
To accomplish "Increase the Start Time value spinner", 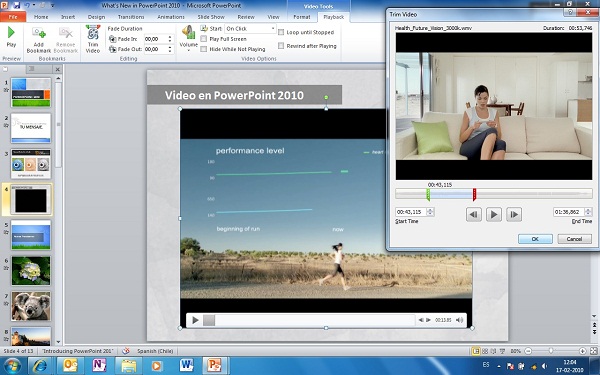I will [430, 210].
